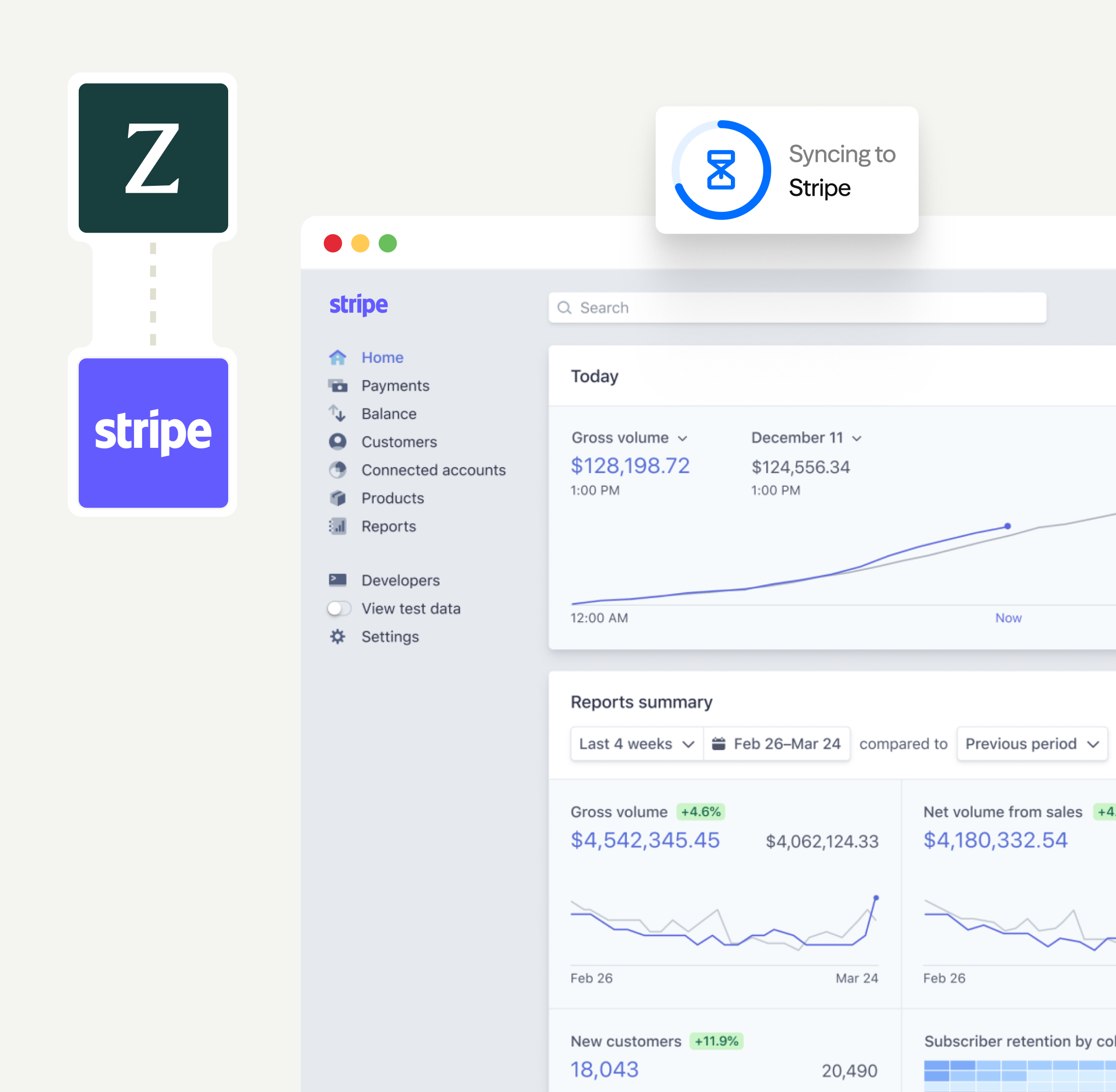Click the Home house icon in sidebar
The image size is (1116, 1092).
pyautogui.click(x=337, y=357)
